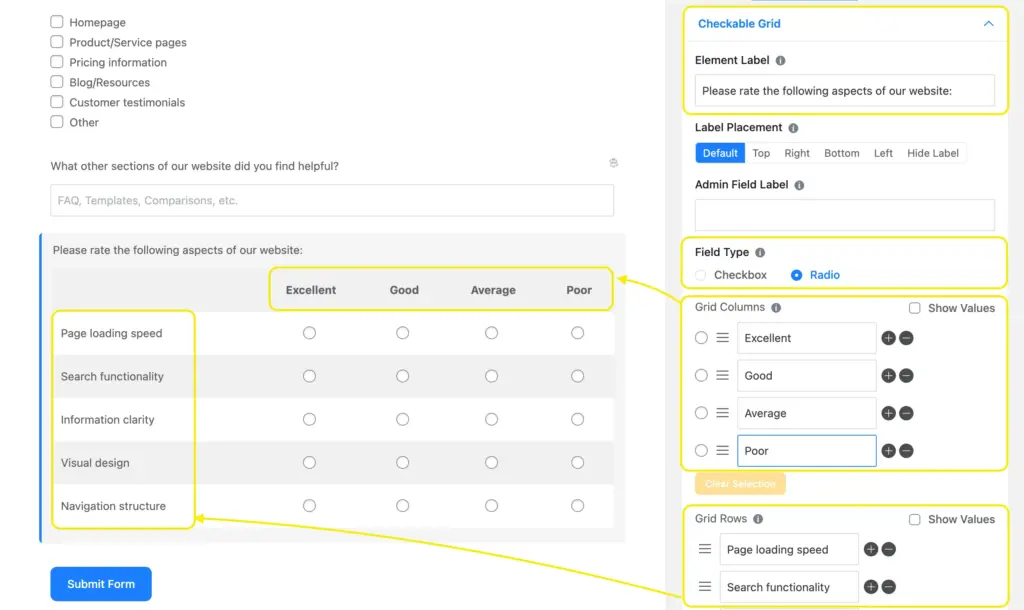Enable Show Values for Grid Columns
This screenshot has width=1024, height=610.
(915, 308)
